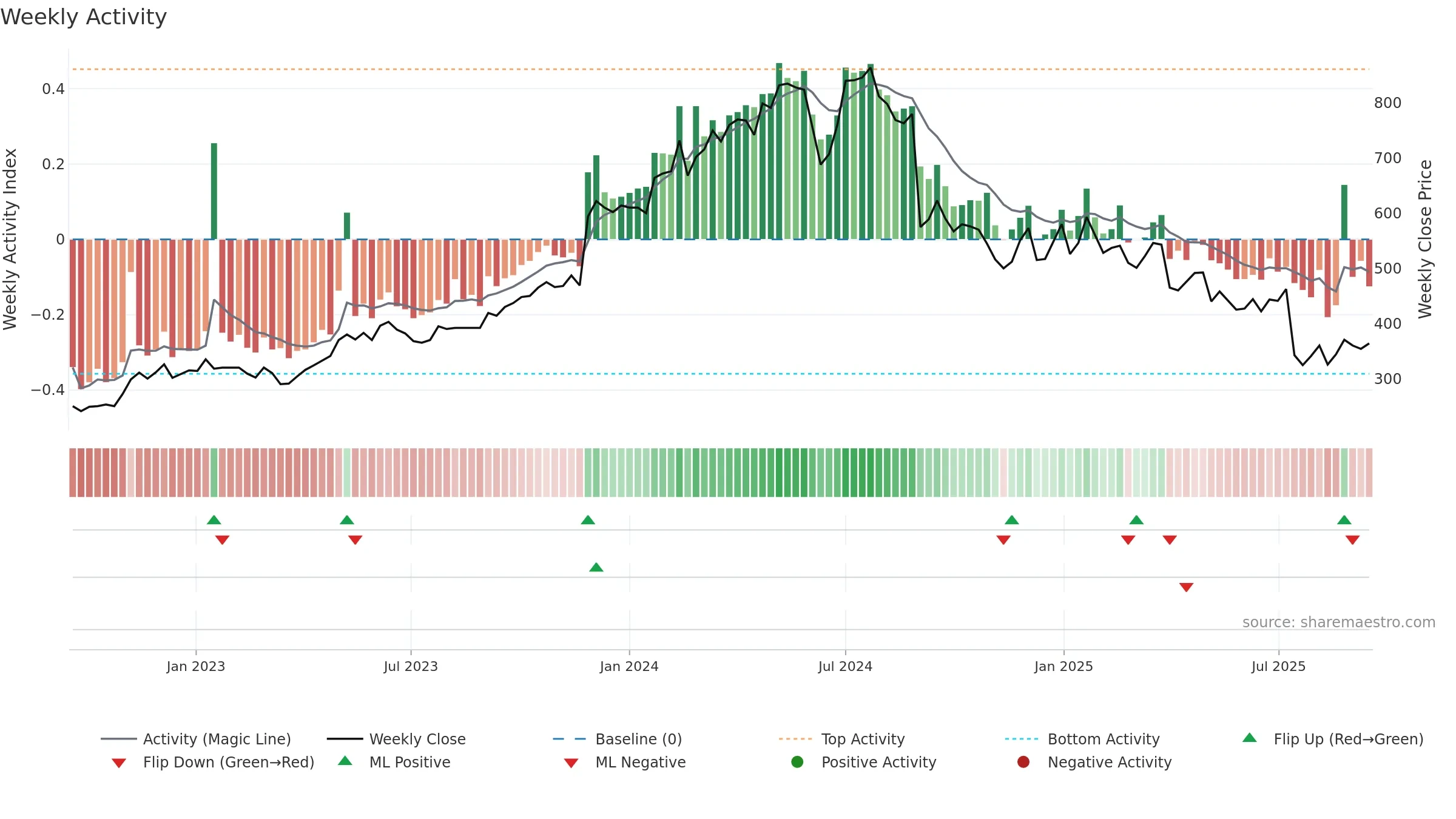Viewport: 1456px width, 819px height.
Task: Select the ML Positive marker before Jan 2024
Action: pos(596,567)
